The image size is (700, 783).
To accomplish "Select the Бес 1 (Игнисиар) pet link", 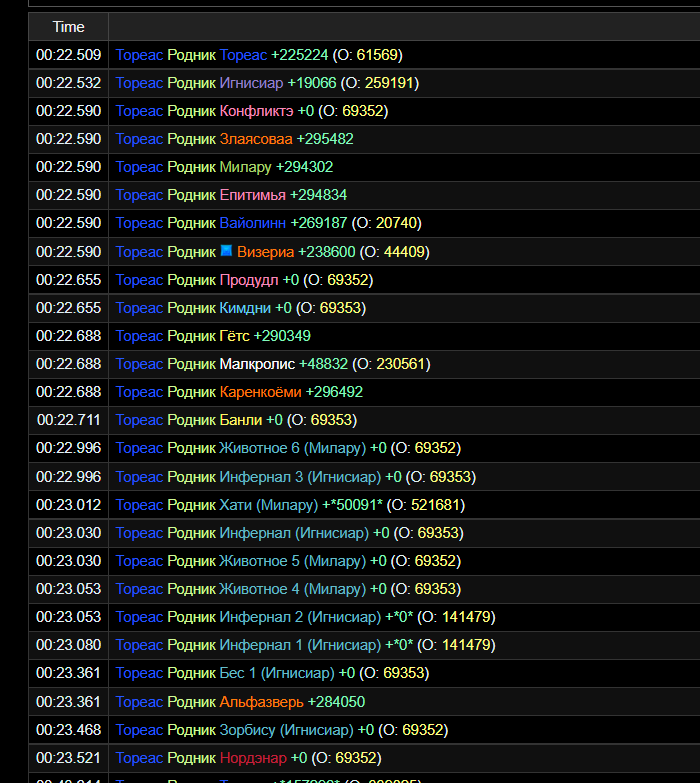I will (277, 673).
